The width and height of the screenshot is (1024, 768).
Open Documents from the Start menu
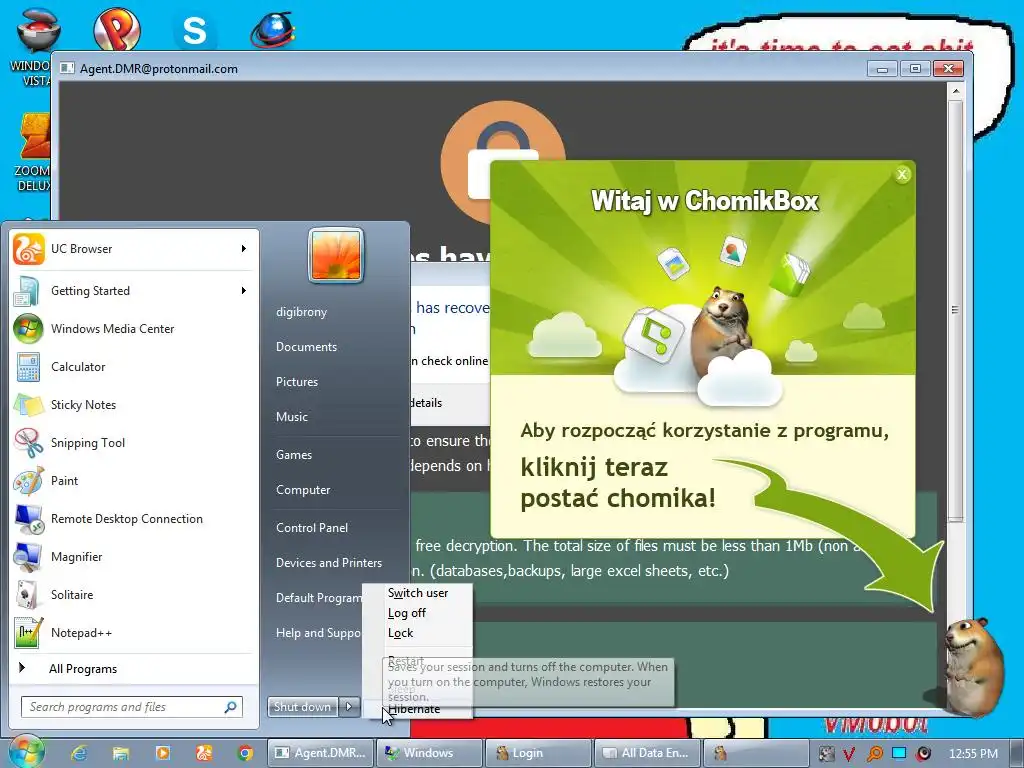click(x=306, y=347)
